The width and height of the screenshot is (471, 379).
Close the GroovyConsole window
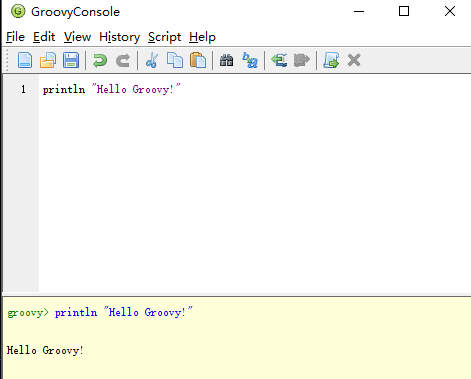[450, 11]
